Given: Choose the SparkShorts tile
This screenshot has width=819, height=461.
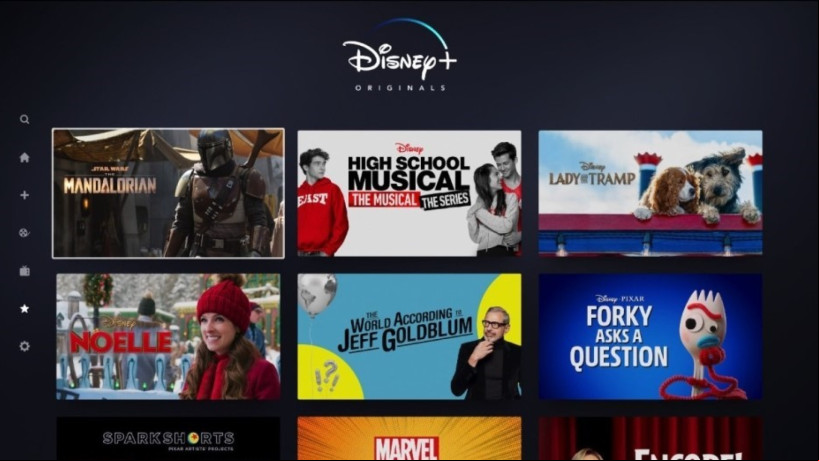Looking at the screenshot, I should tap(168, 439).
